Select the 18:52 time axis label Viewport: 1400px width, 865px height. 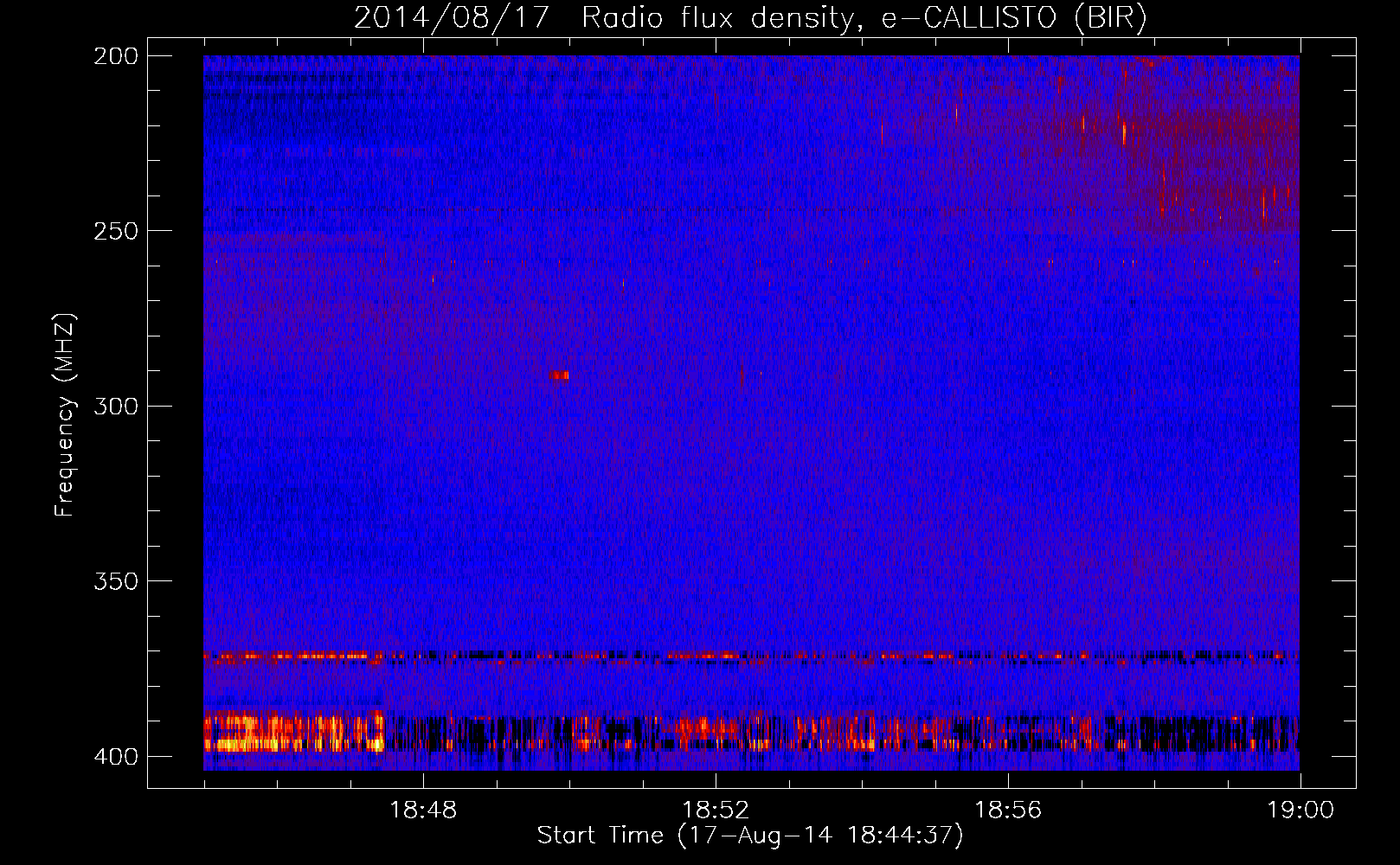click(716, 811)
